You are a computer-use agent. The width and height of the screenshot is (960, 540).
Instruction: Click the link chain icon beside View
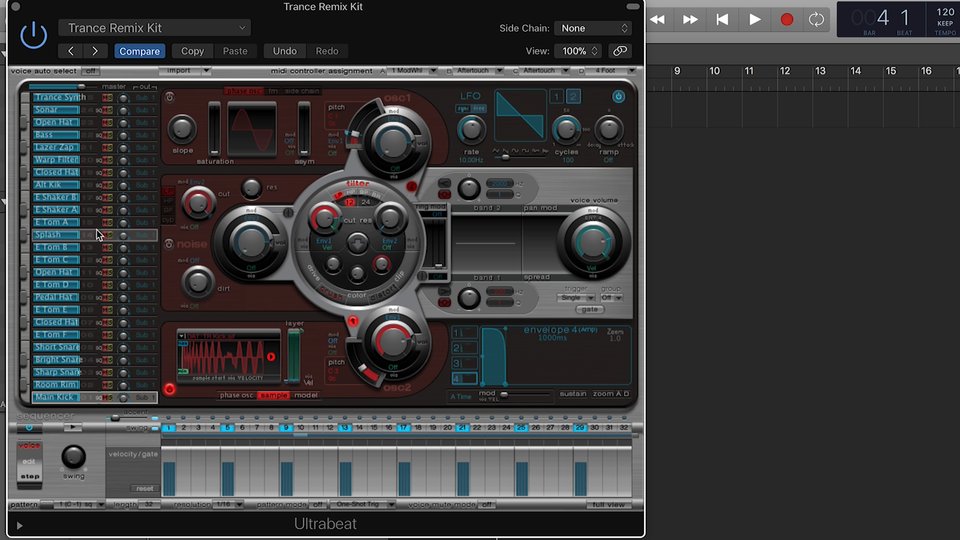620,51
